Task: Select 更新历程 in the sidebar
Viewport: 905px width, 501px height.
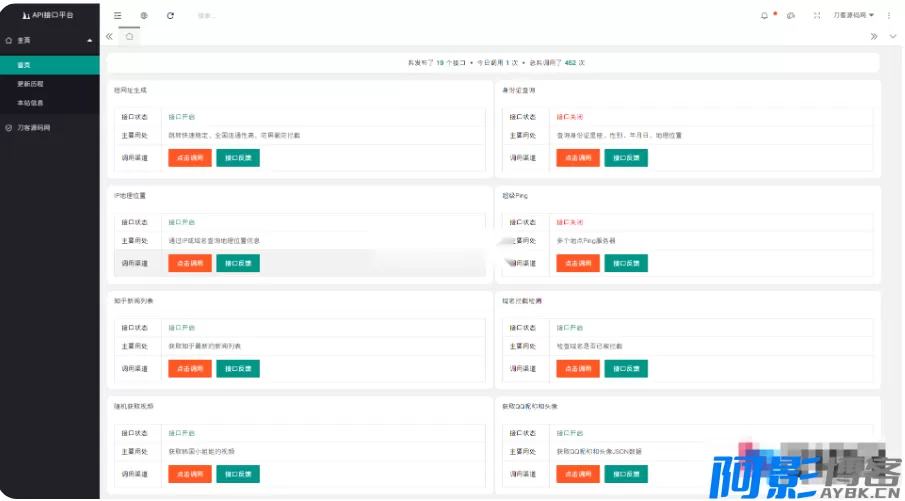Action: pyautogui.click(x=31, y=84)
